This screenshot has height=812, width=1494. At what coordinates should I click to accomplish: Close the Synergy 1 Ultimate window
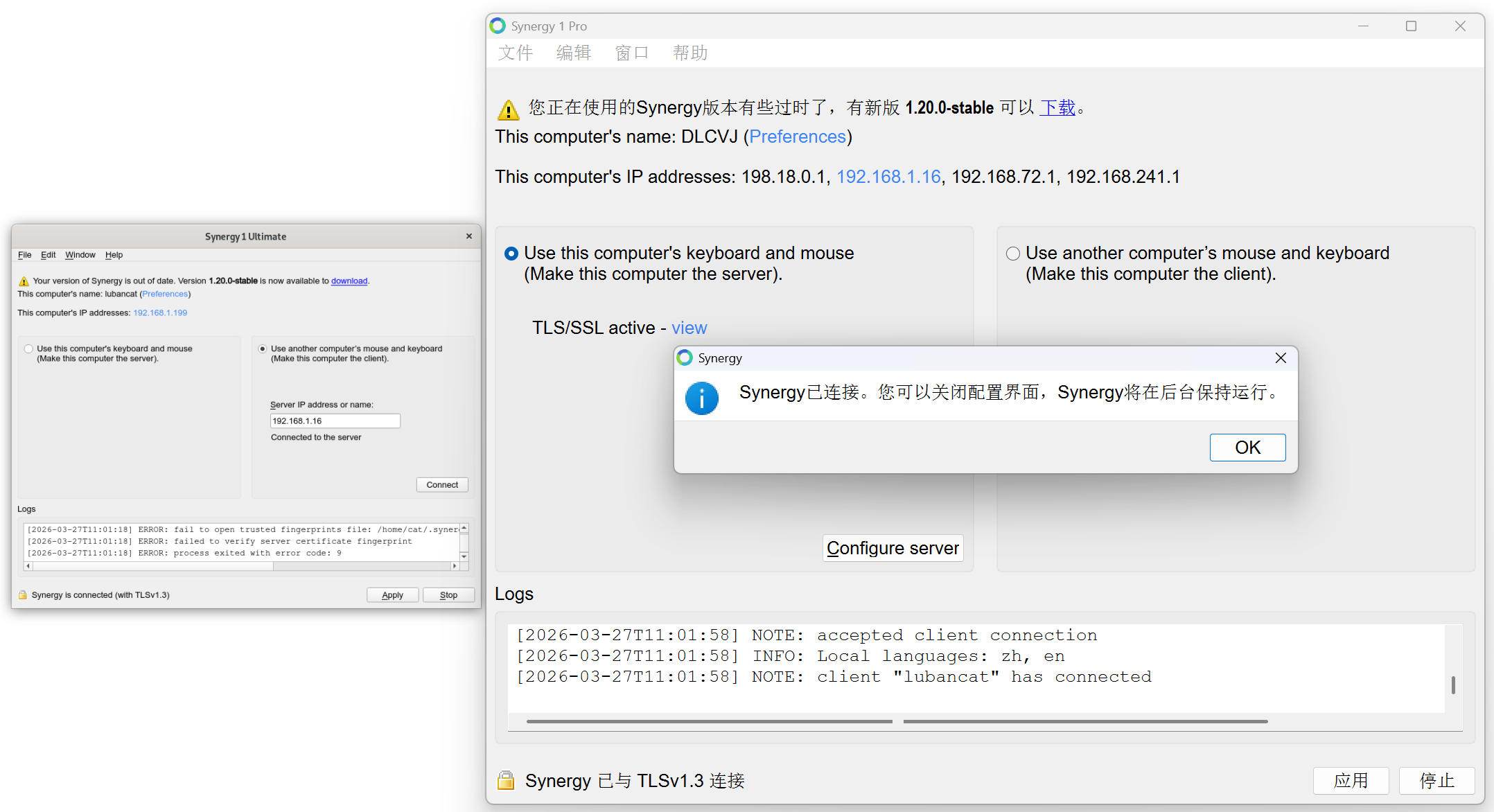pos(469,236)
